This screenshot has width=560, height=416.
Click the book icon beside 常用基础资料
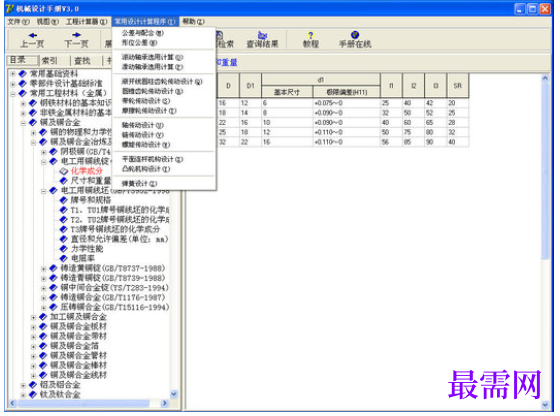[23, 74]
